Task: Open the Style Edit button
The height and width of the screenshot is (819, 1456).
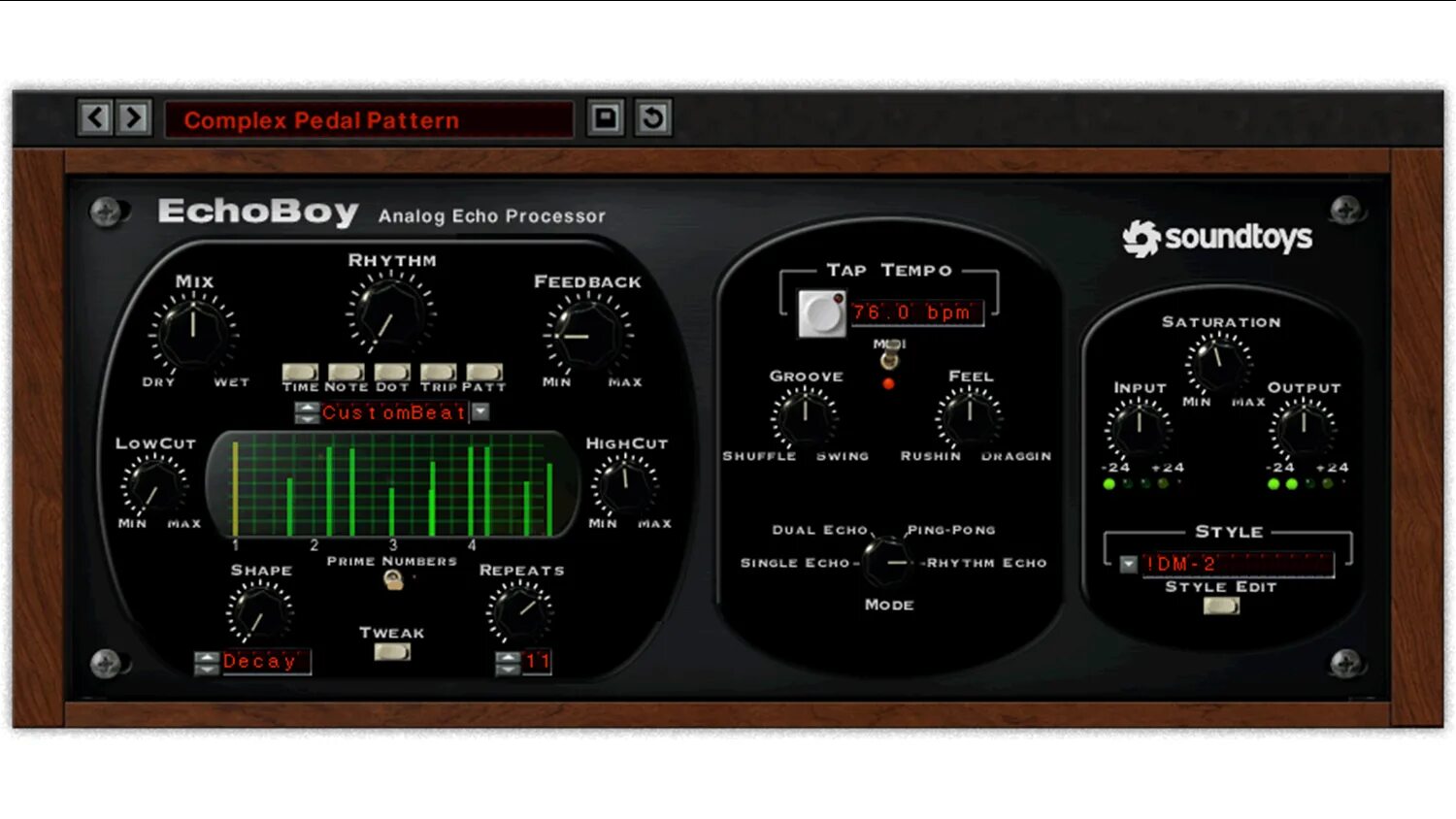Action: tap(1221, 606)
